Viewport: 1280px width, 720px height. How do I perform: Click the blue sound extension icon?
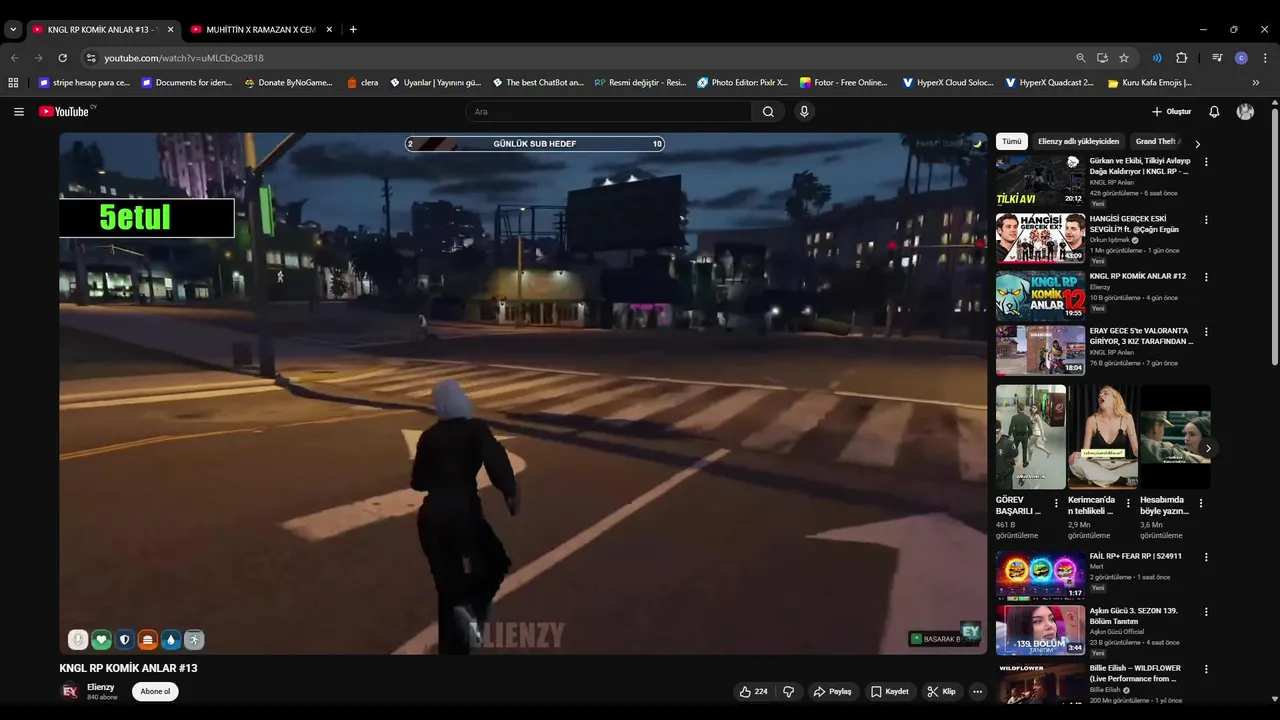1157,58
